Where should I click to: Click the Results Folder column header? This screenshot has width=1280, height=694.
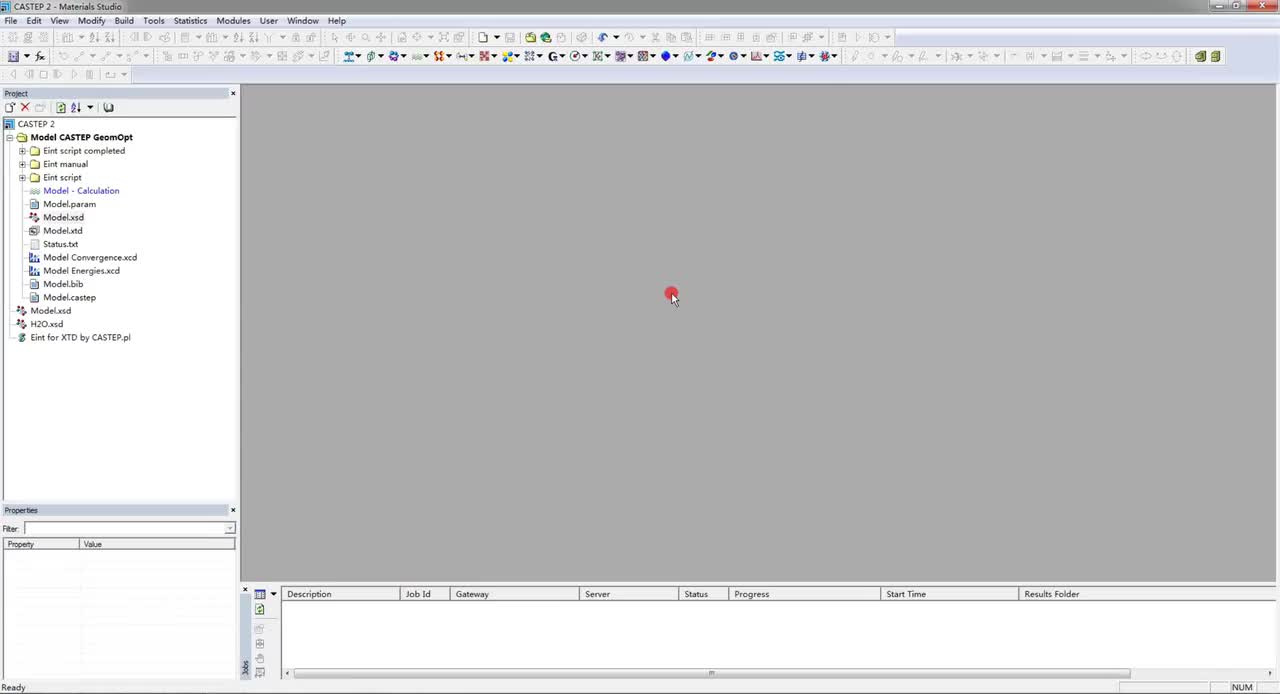click(1146, 594)
